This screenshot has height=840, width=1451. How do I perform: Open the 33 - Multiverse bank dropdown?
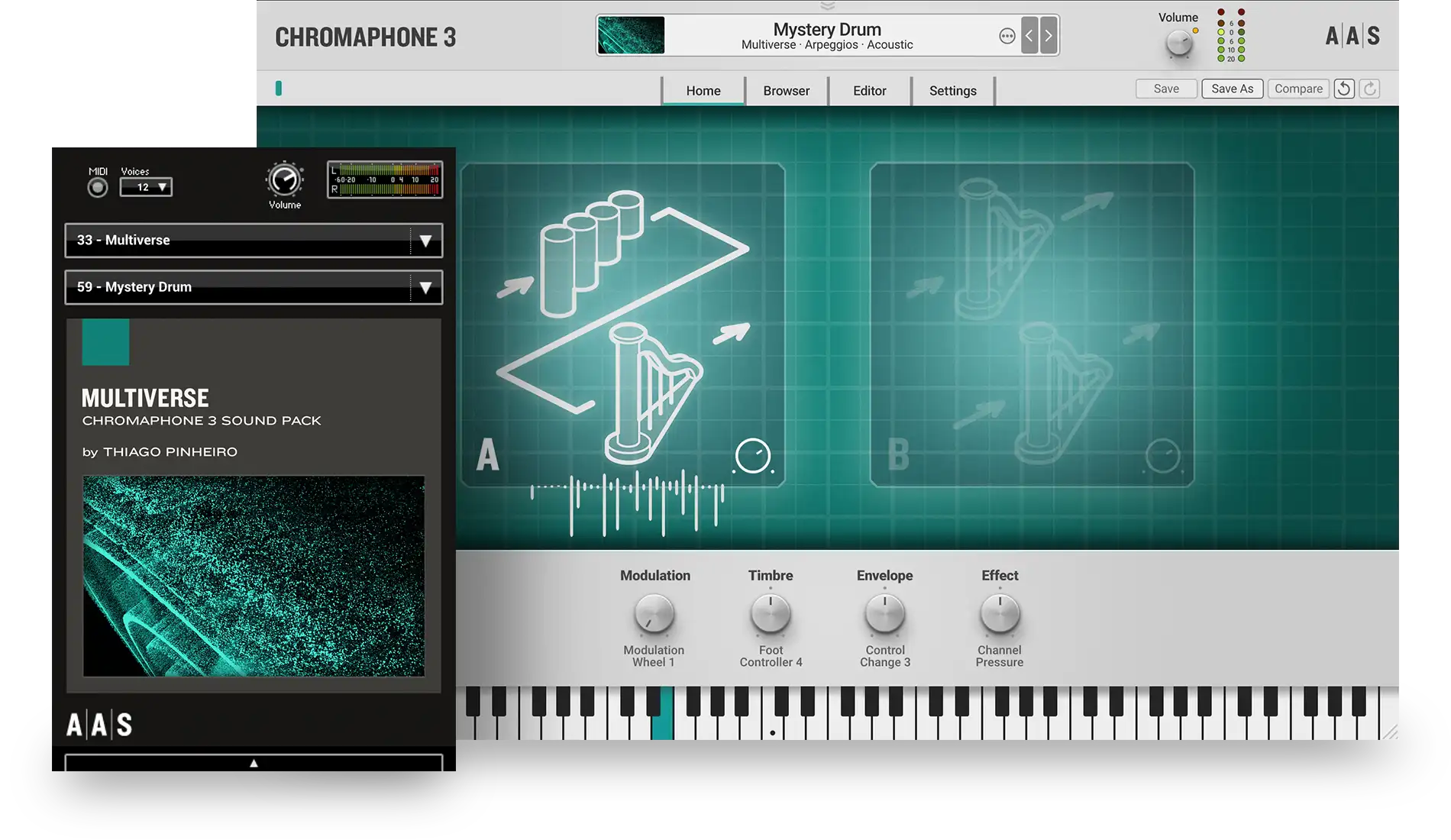click(x=254, y=241)
